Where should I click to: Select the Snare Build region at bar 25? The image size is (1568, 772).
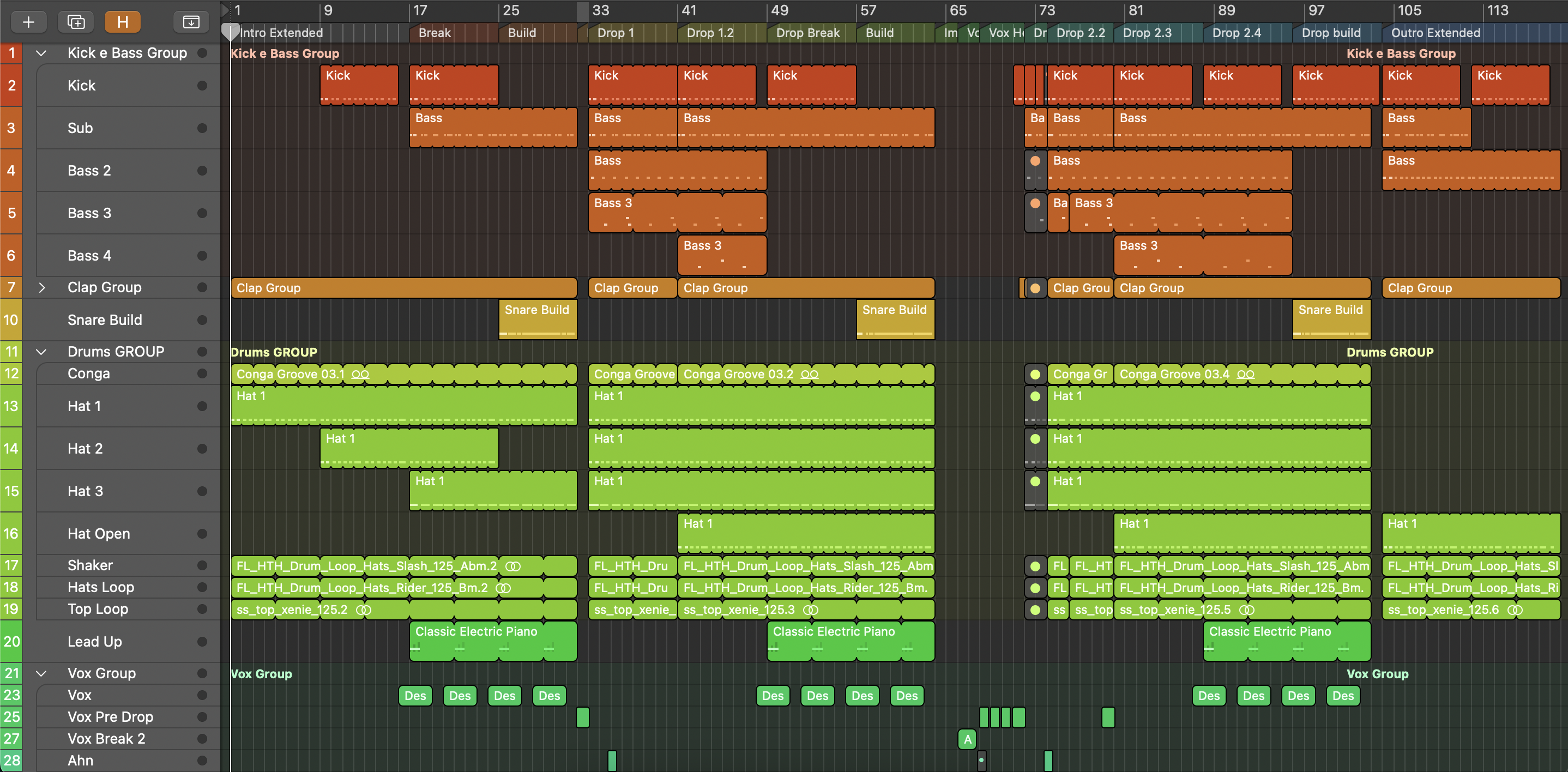tap(538, 319)
